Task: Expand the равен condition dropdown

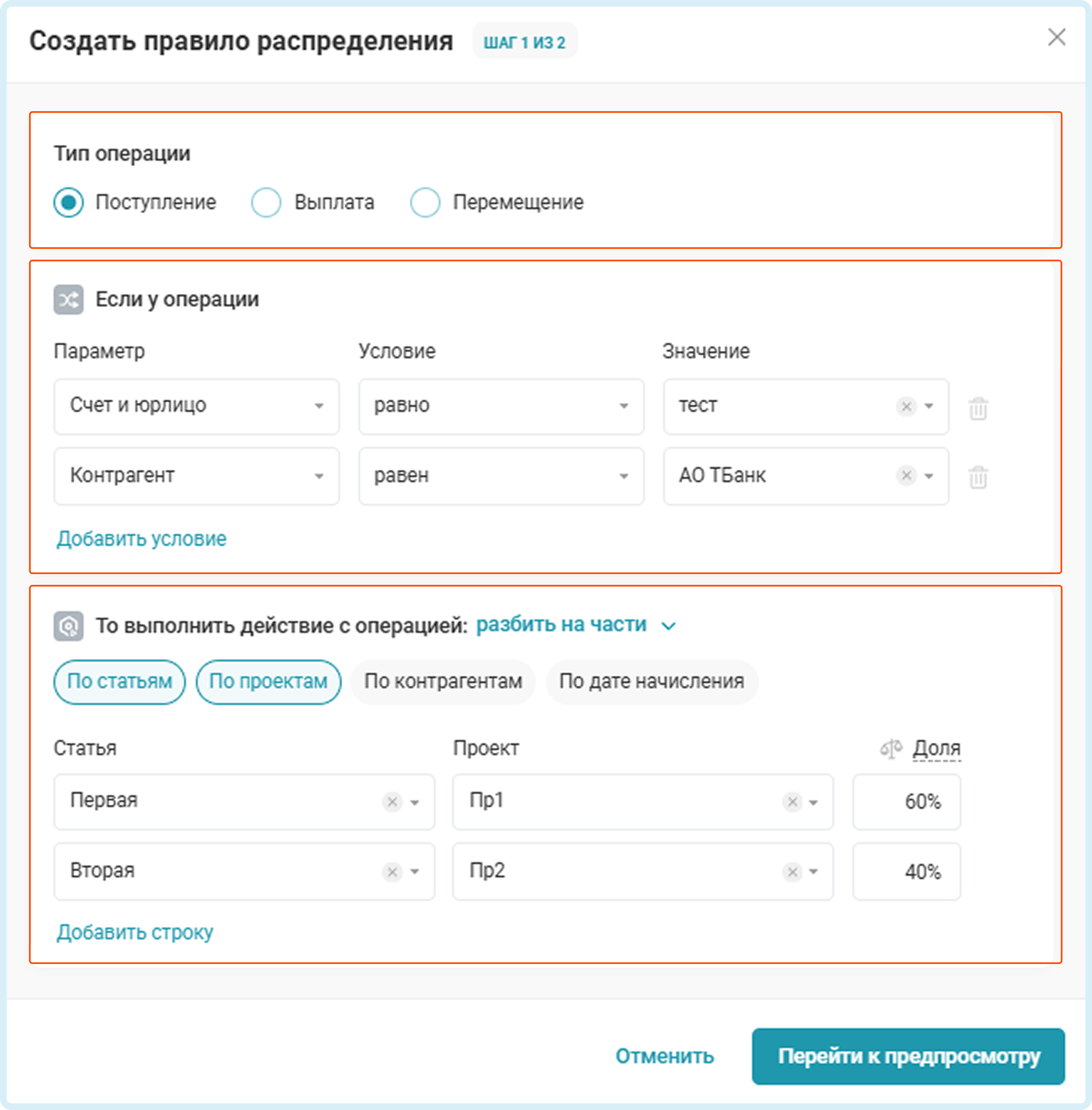Action: pos(501,476)
